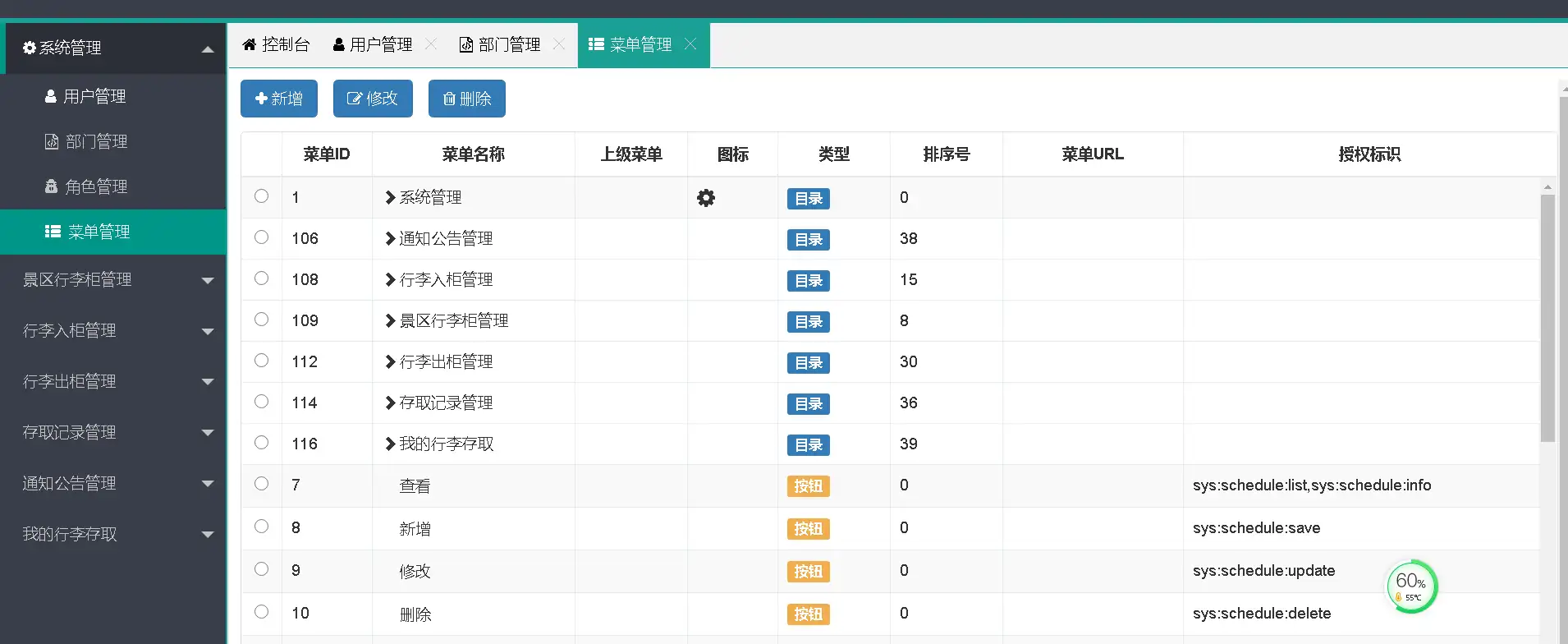The image size is (1568, 644).
Task: Click the gear icon in the 图标 column
Action: [x=706, y=198]
